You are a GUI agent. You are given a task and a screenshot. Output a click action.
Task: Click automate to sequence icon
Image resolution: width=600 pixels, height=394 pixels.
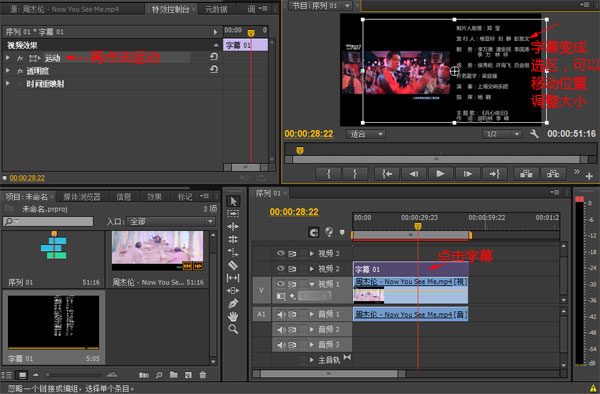pos(144,375)
